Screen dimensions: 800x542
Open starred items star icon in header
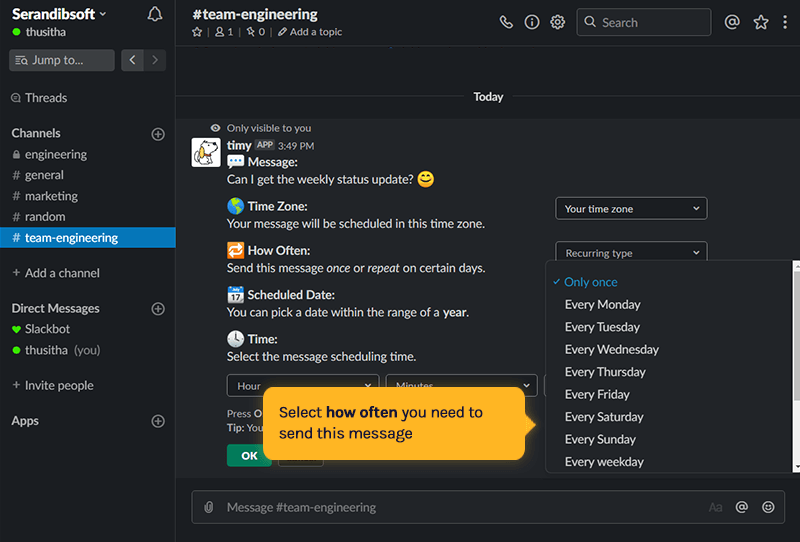tap(761, 22)
